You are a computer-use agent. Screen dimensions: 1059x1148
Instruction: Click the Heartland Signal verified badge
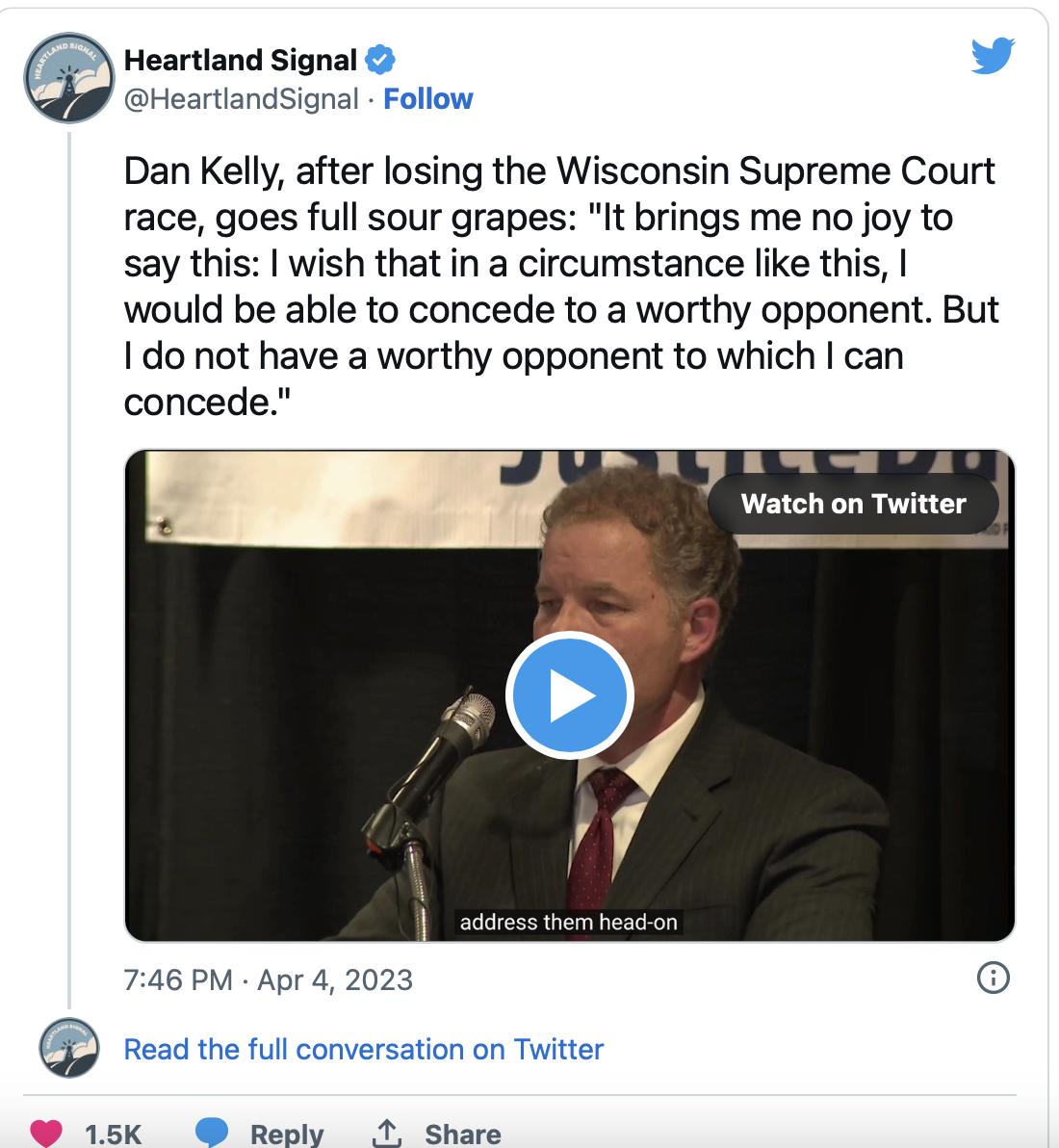pos(380,59)
